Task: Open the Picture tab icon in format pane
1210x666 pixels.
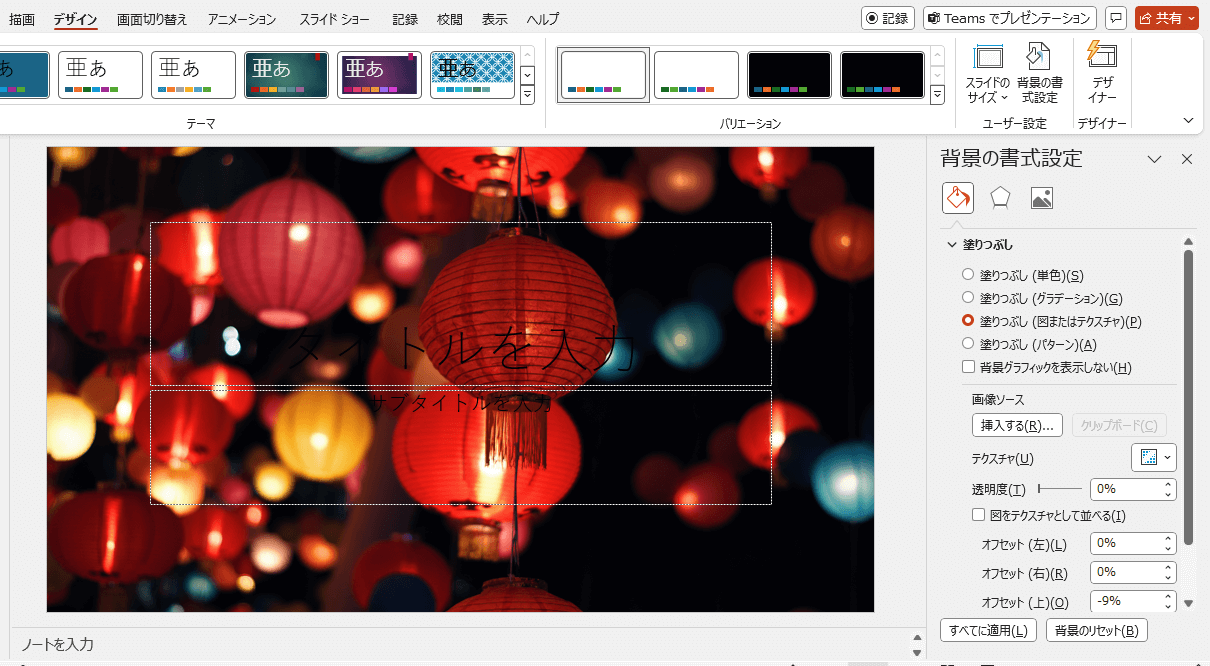Action: click(x=1042, y=198)
